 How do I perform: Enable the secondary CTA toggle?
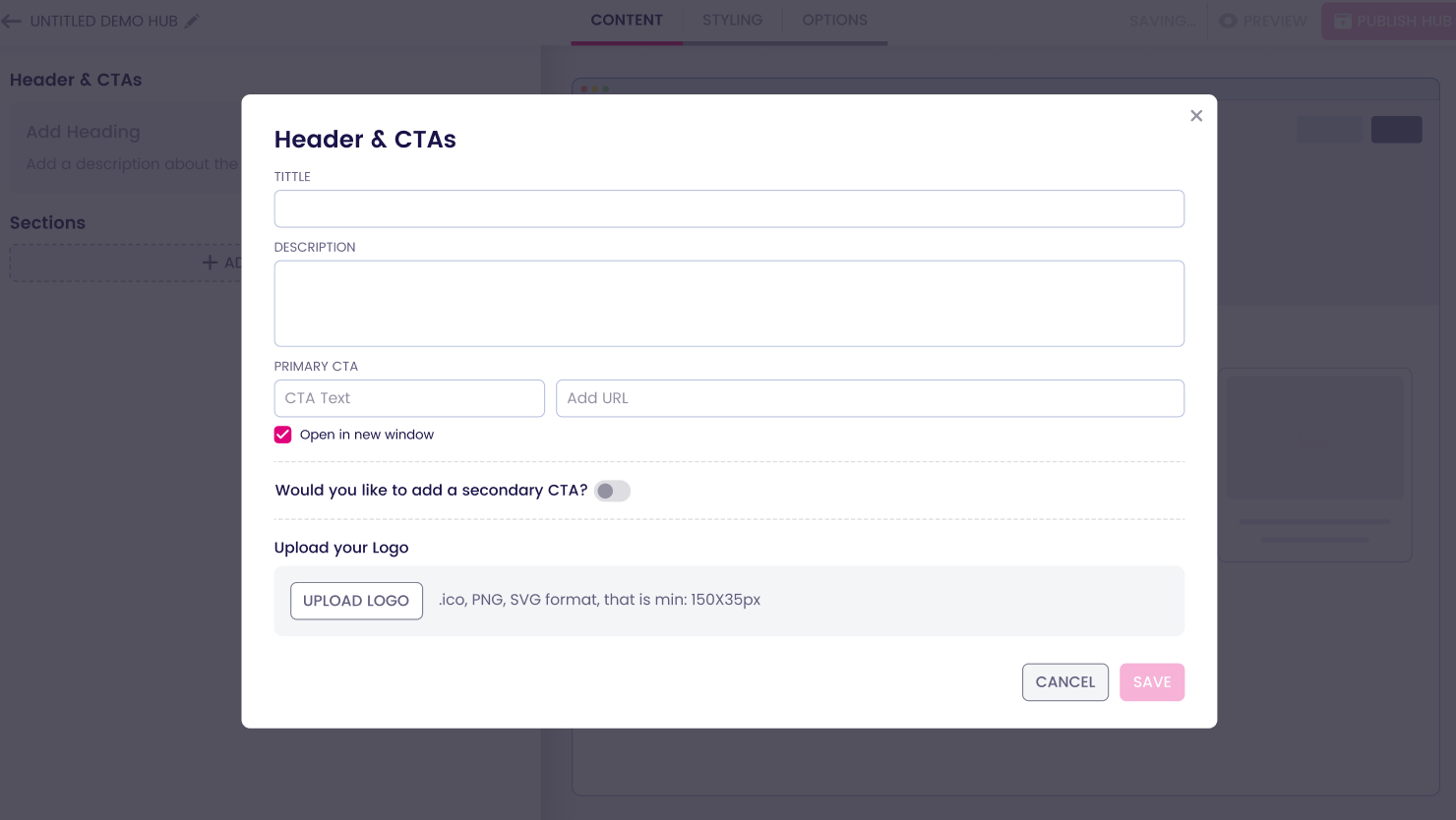612,491
